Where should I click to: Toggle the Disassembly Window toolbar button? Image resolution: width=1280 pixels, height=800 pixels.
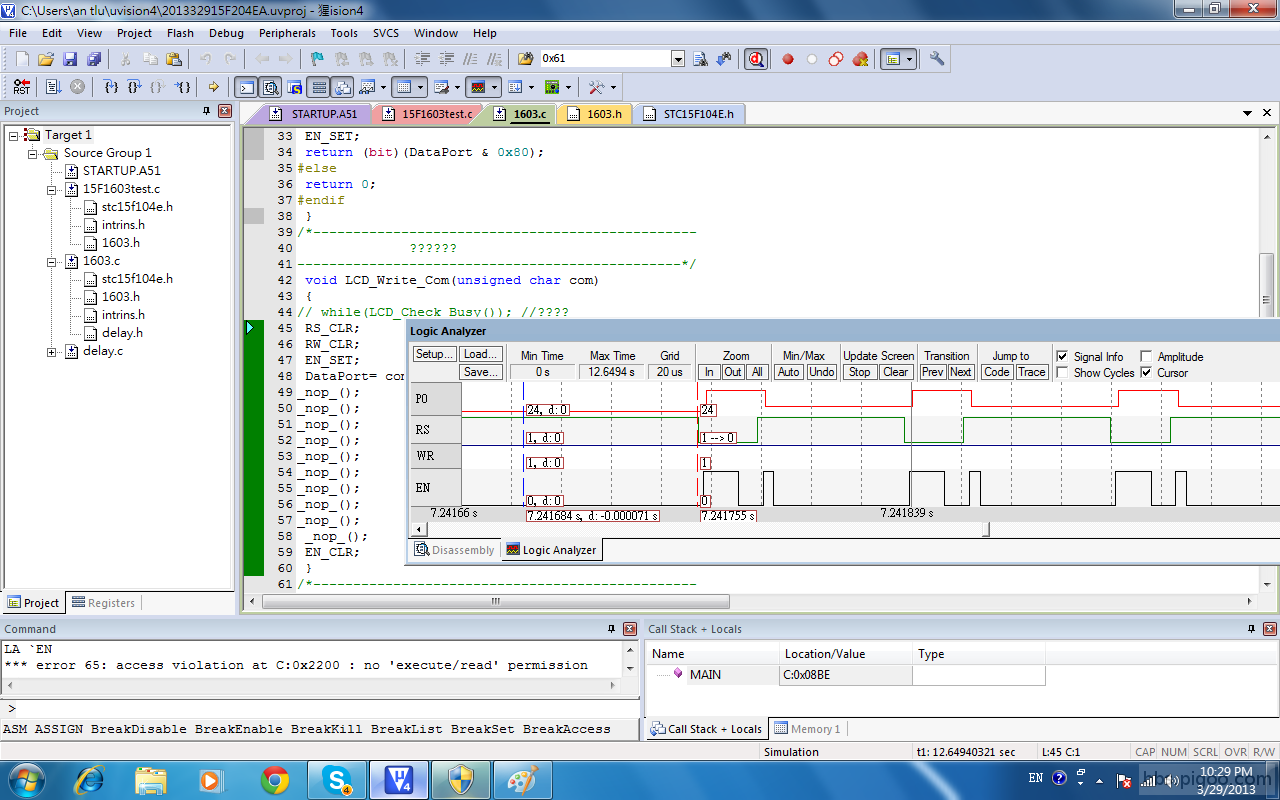270,87
